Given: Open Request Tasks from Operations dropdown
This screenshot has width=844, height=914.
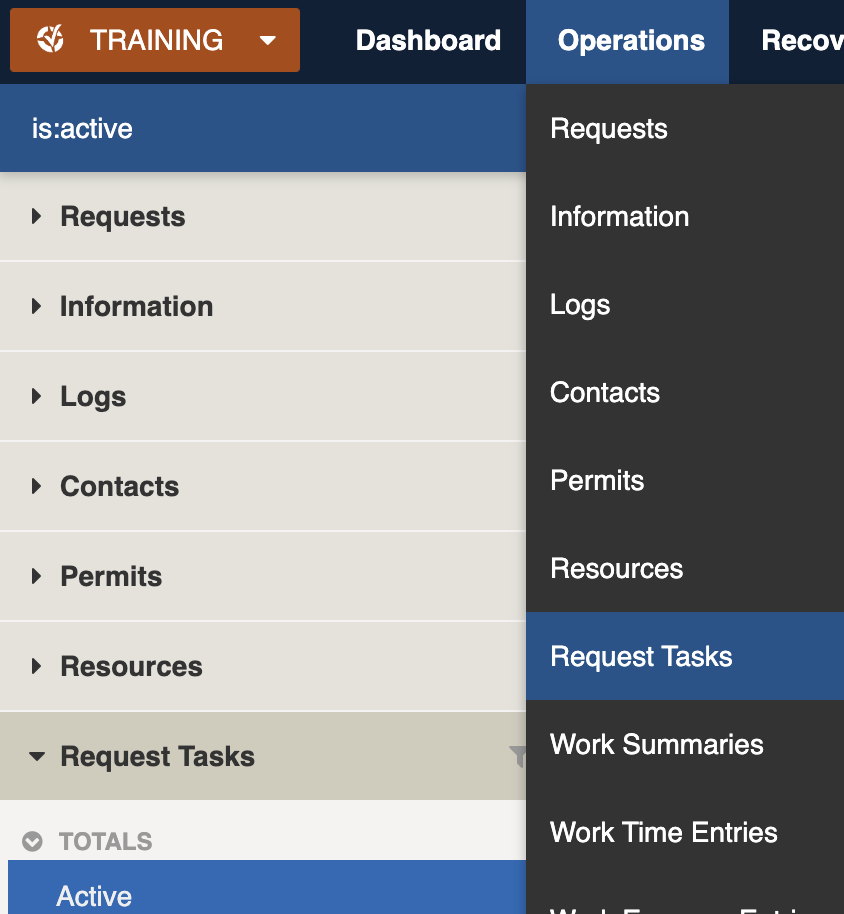Looking at the screenshot, I should [641, 657].
